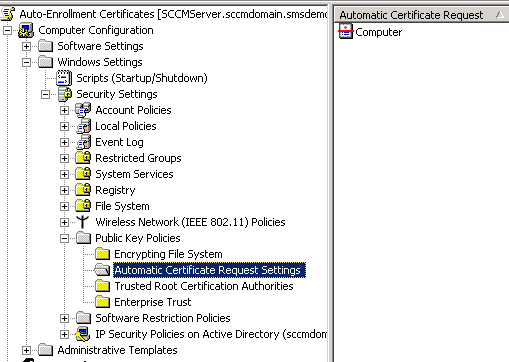Select Restricted Groups label
Screen dimensions: 509x362
pos(138,158)
